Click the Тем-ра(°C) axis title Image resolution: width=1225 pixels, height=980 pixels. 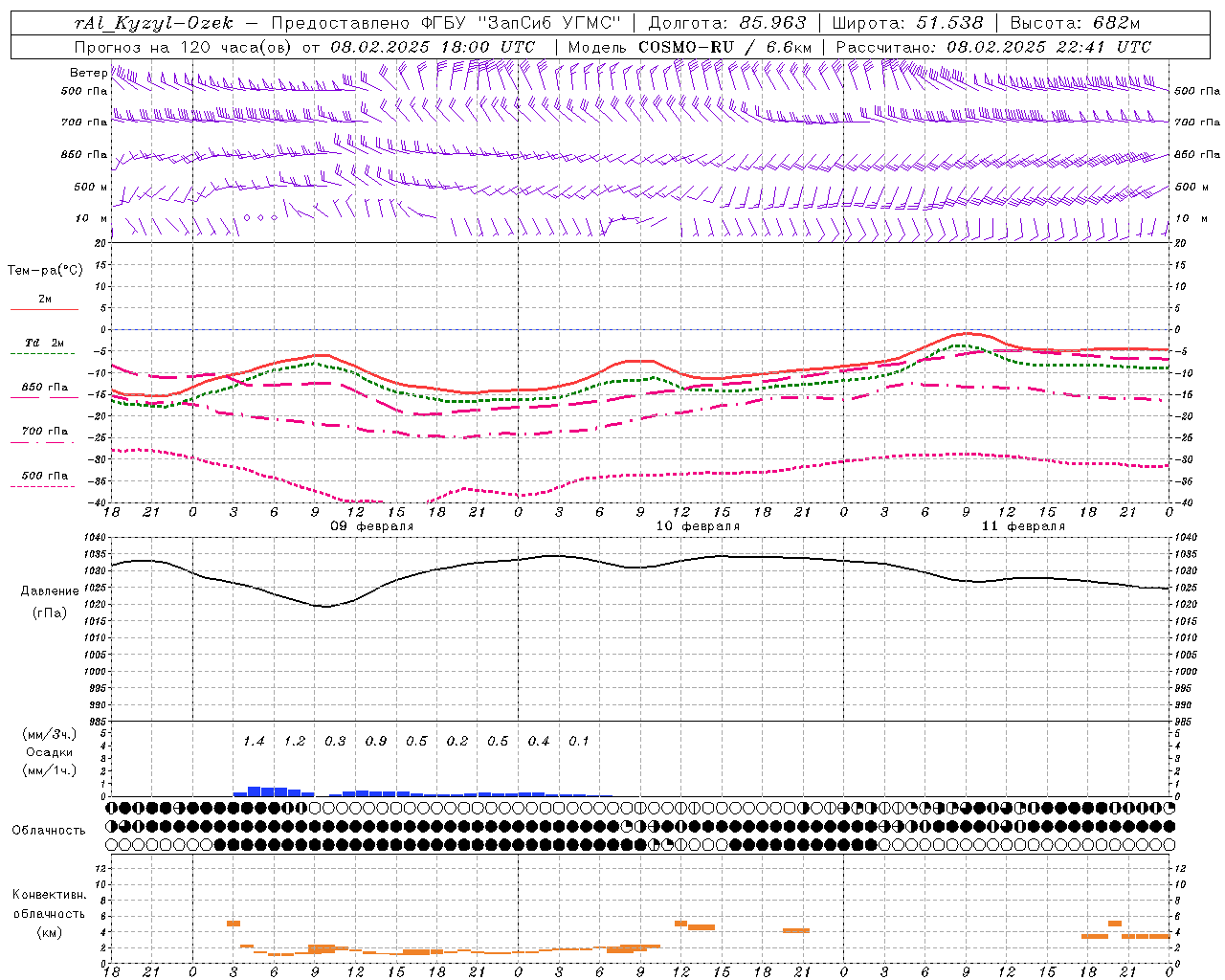(x=45, y=271)
